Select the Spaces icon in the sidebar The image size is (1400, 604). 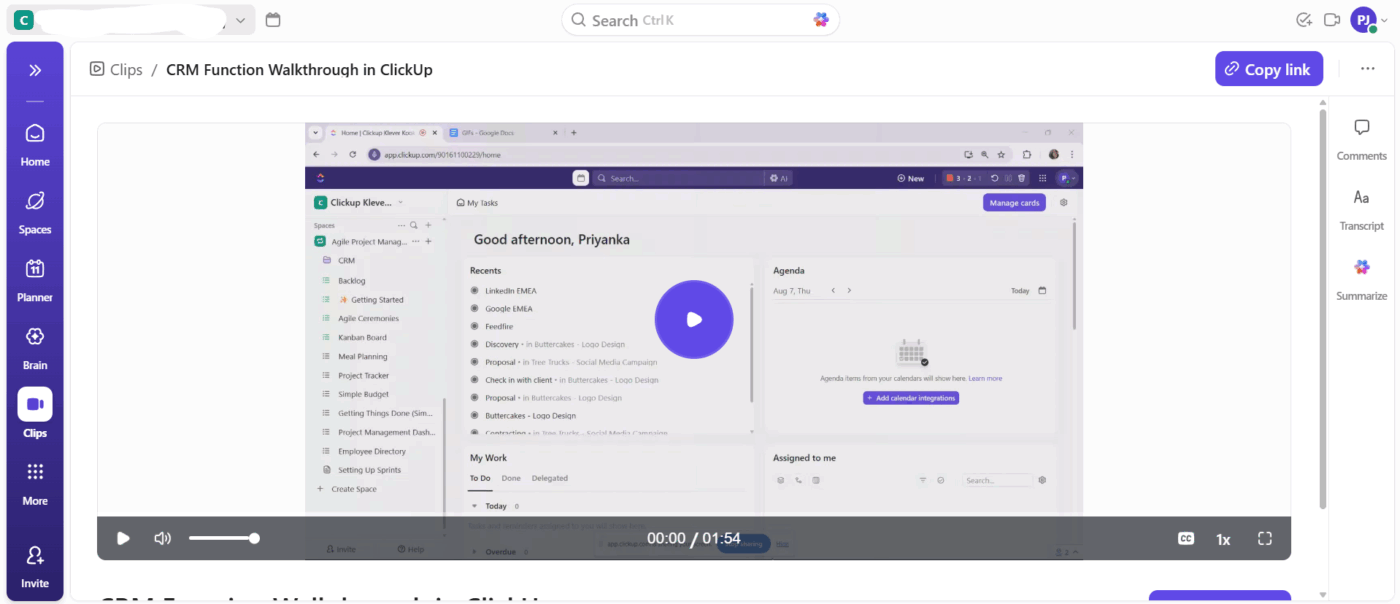coord(34,208)
